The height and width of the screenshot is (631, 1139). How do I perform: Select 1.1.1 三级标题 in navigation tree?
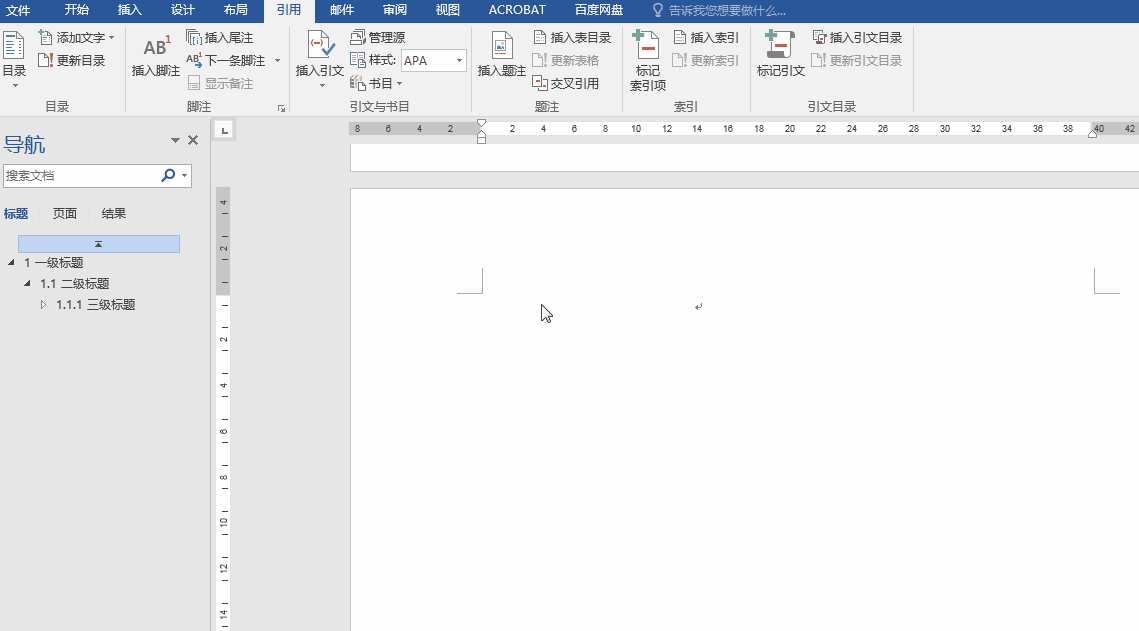95,304
